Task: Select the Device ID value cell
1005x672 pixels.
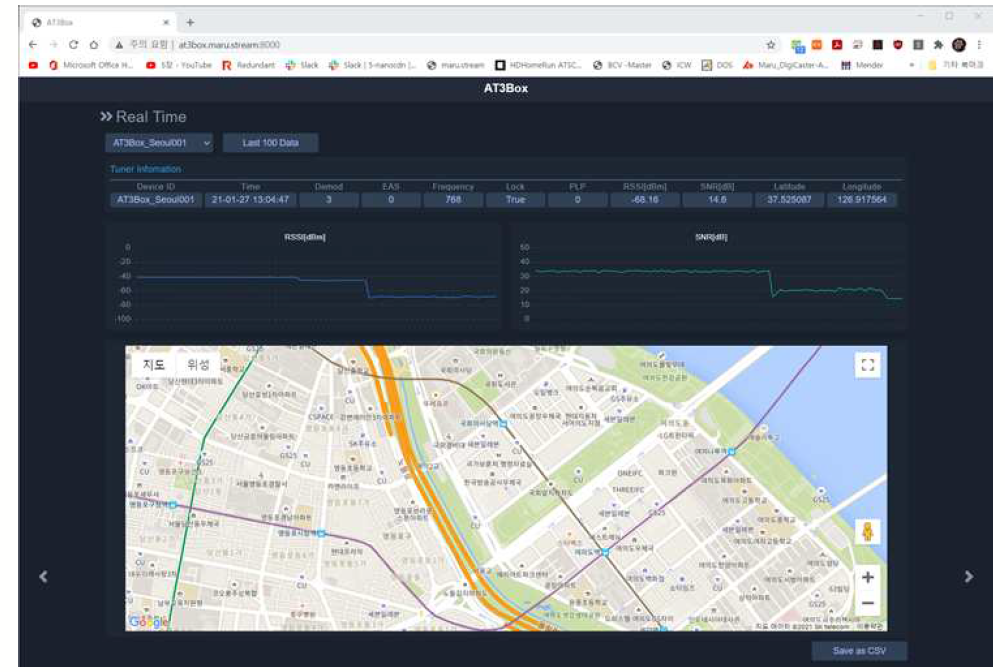Action: click(x=156, y=200)
